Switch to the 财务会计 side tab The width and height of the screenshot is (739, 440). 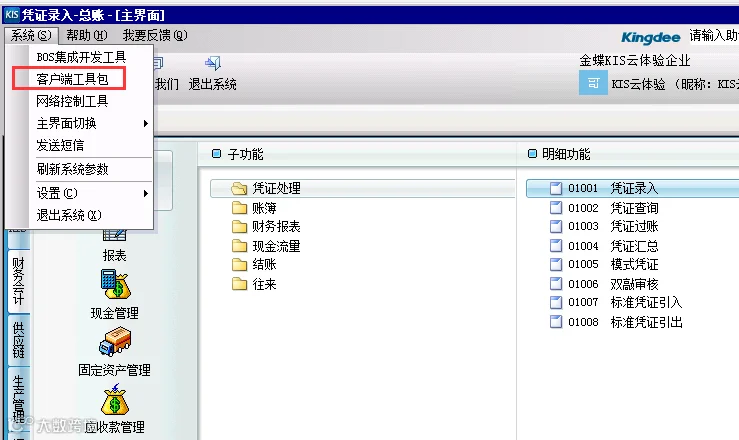tap(19, 281)
